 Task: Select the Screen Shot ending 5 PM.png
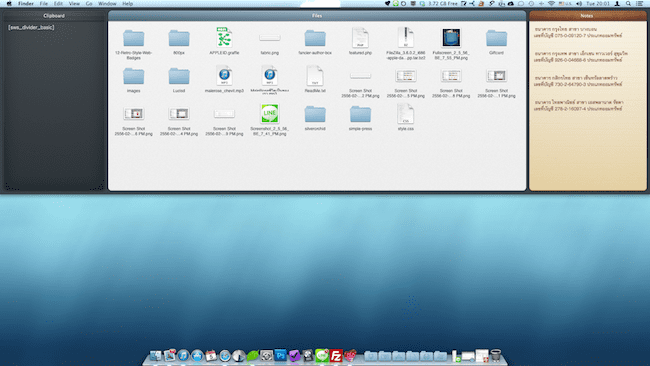(405, 76)
